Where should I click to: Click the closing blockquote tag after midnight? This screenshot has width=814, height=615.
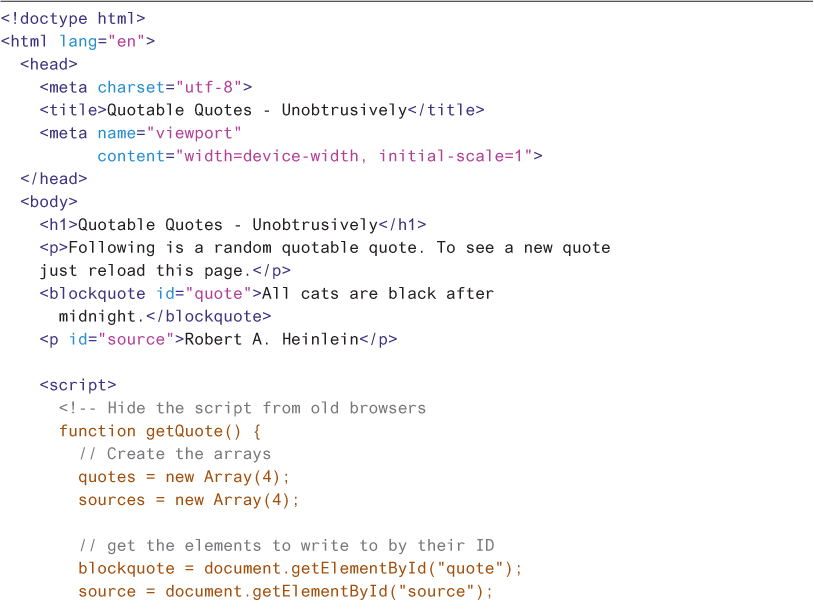pyautogui.click(x=208, y=316)
